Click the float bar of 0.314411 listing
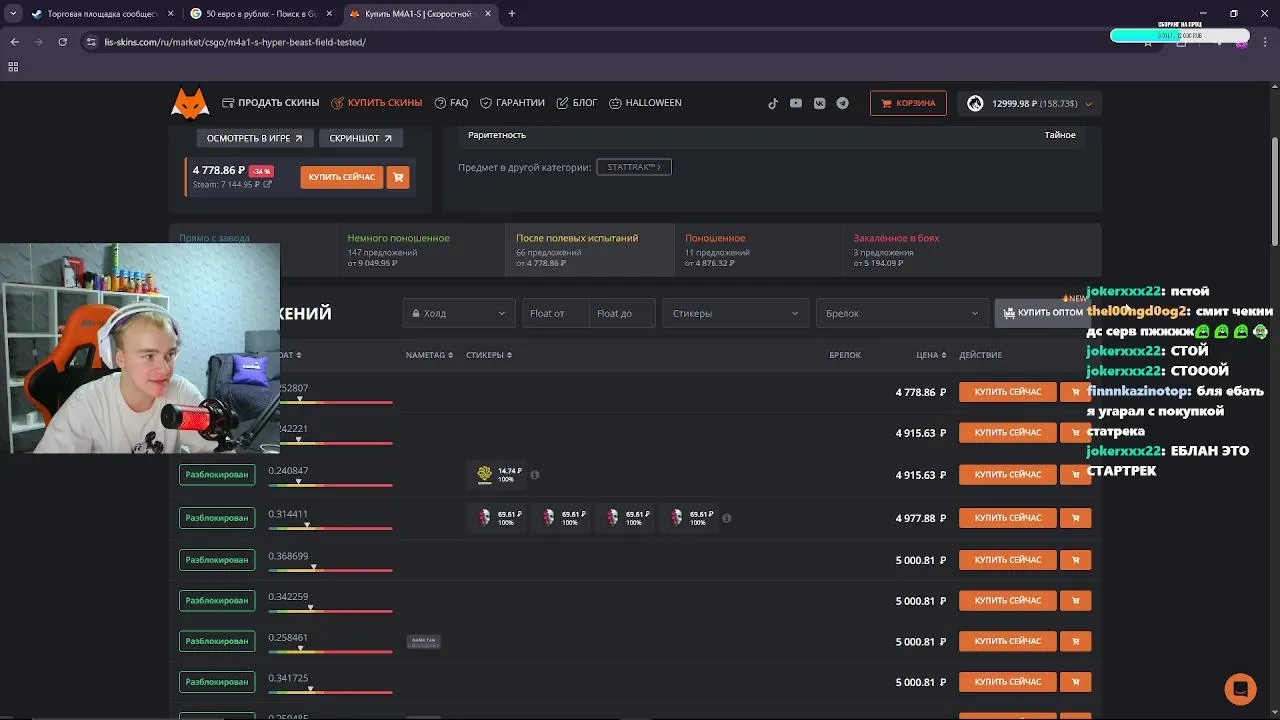The height and width of the screenshot is (720, 1280). (x=330, y=526)
